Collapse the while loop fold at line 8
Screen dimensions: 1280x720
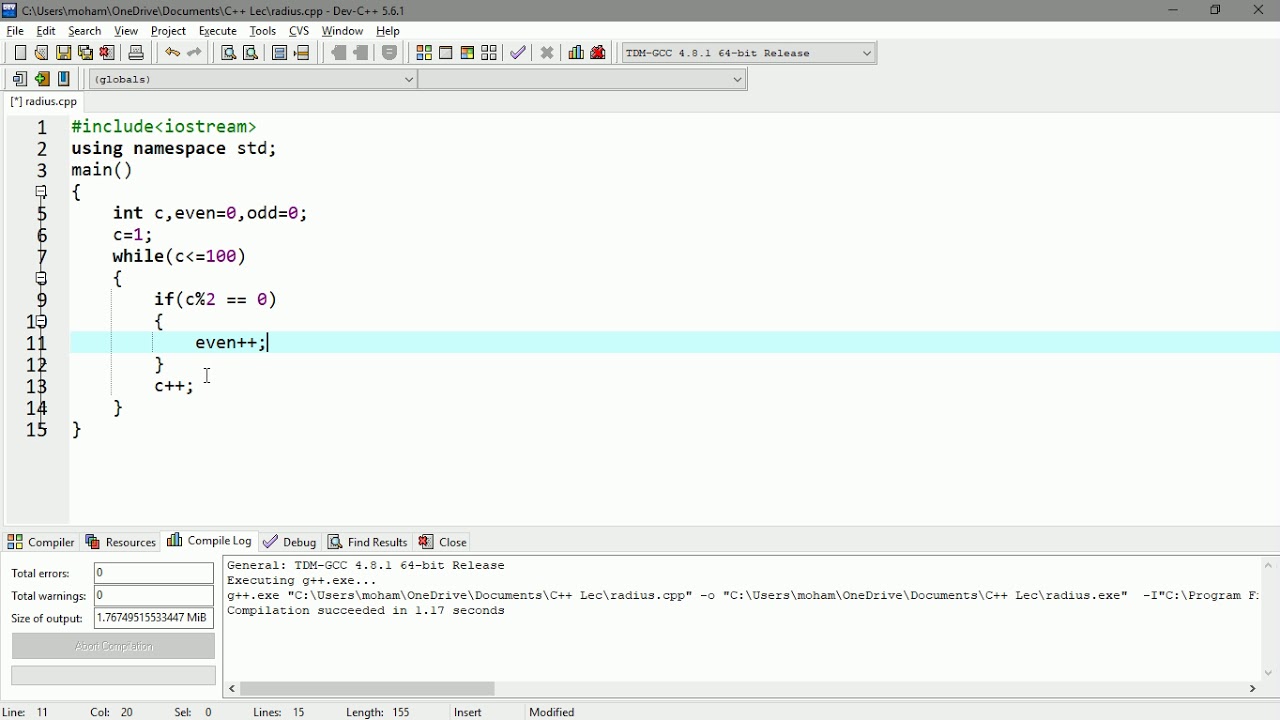[42, 278]
